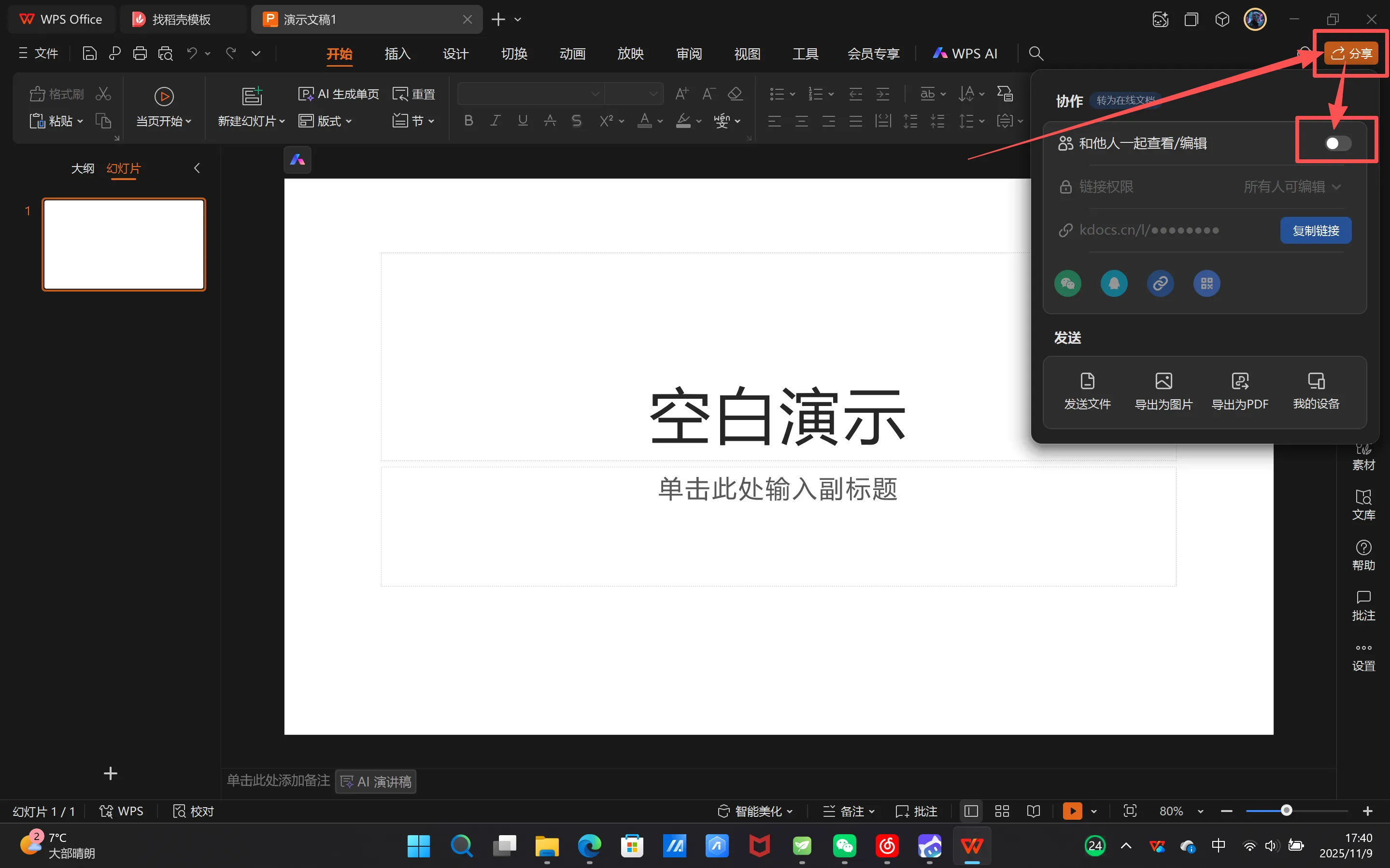Toggle normal view button in status bar
Screen dimensions: 1390x868
click(x=971, y=811)
